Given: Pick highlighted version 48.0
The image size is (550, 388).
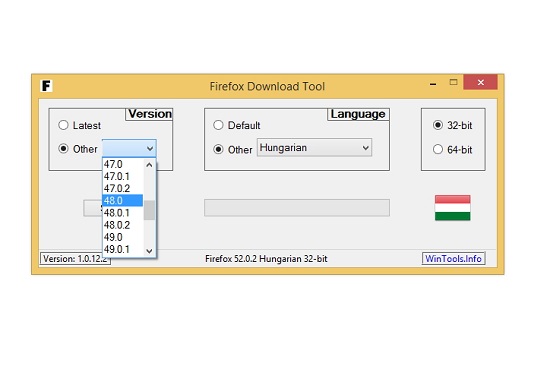Looking at the screenshot, I should pyautogui.click(x=123, y=201).
